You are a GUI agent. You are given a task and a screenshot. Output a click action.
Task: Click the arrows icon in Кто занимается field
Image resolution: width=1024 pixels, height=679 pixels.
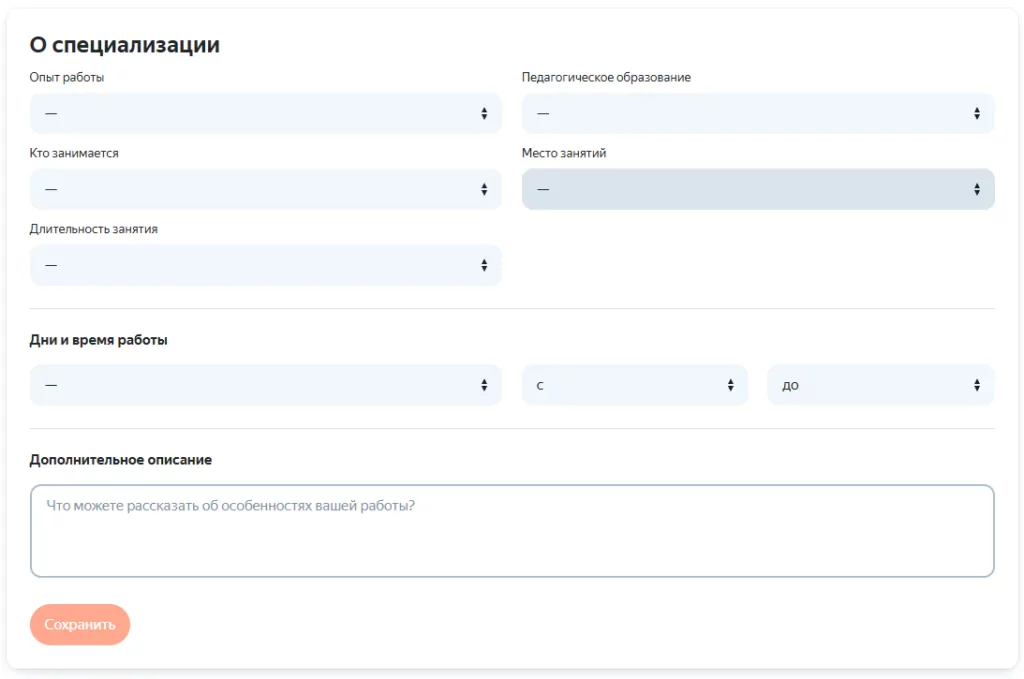484,189
